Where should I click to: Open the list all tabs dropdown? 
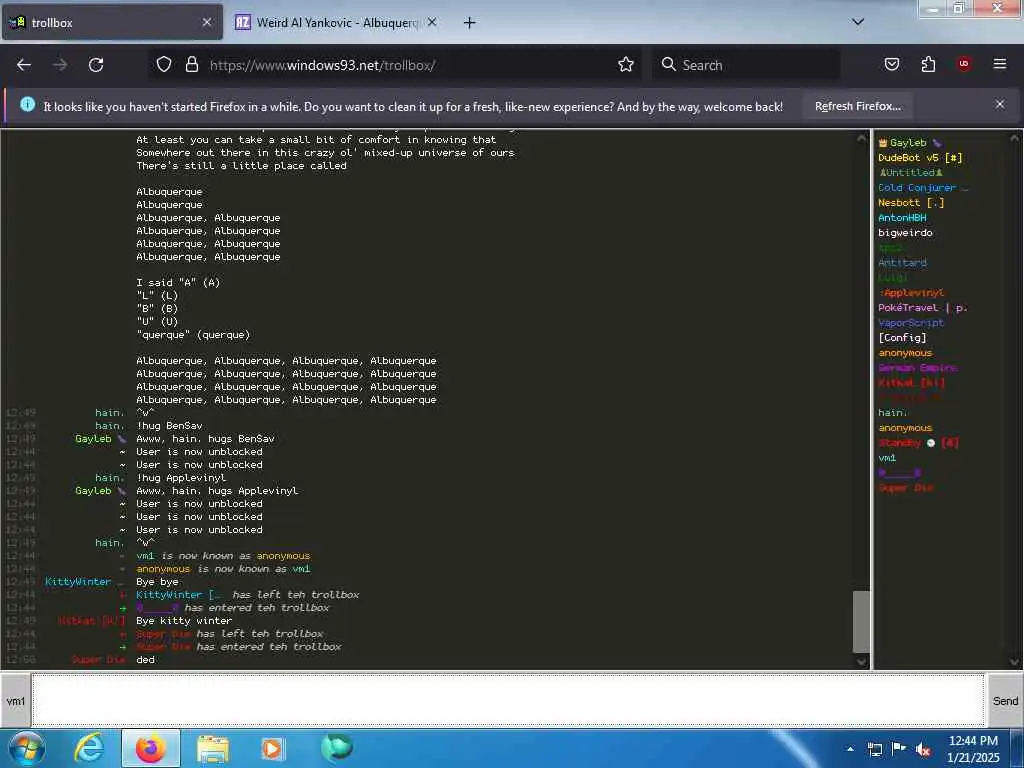[x=857, y=22]
